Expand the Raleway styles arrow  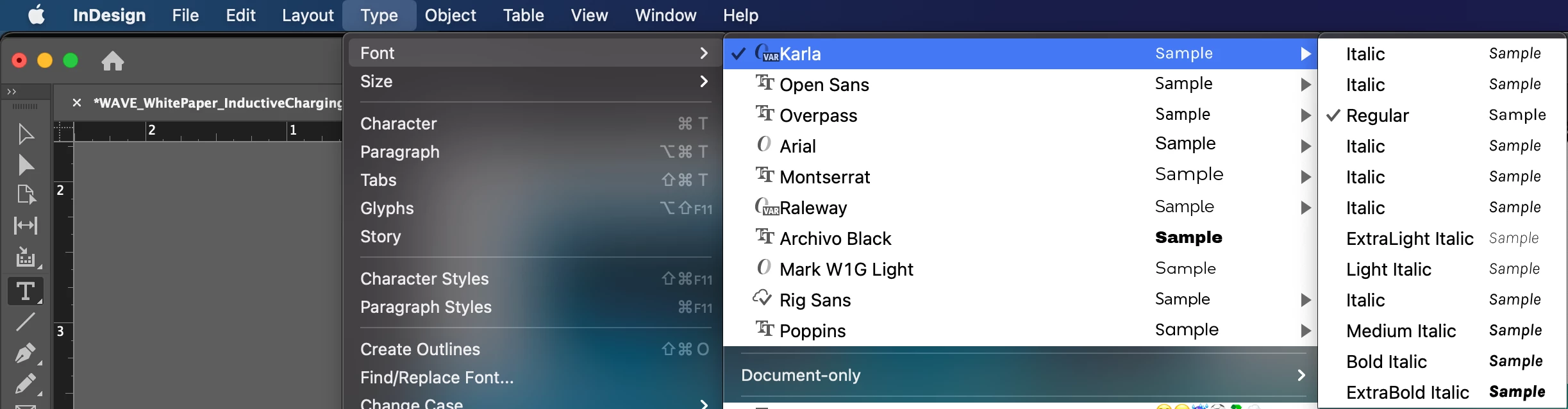tap(1305, 208)
